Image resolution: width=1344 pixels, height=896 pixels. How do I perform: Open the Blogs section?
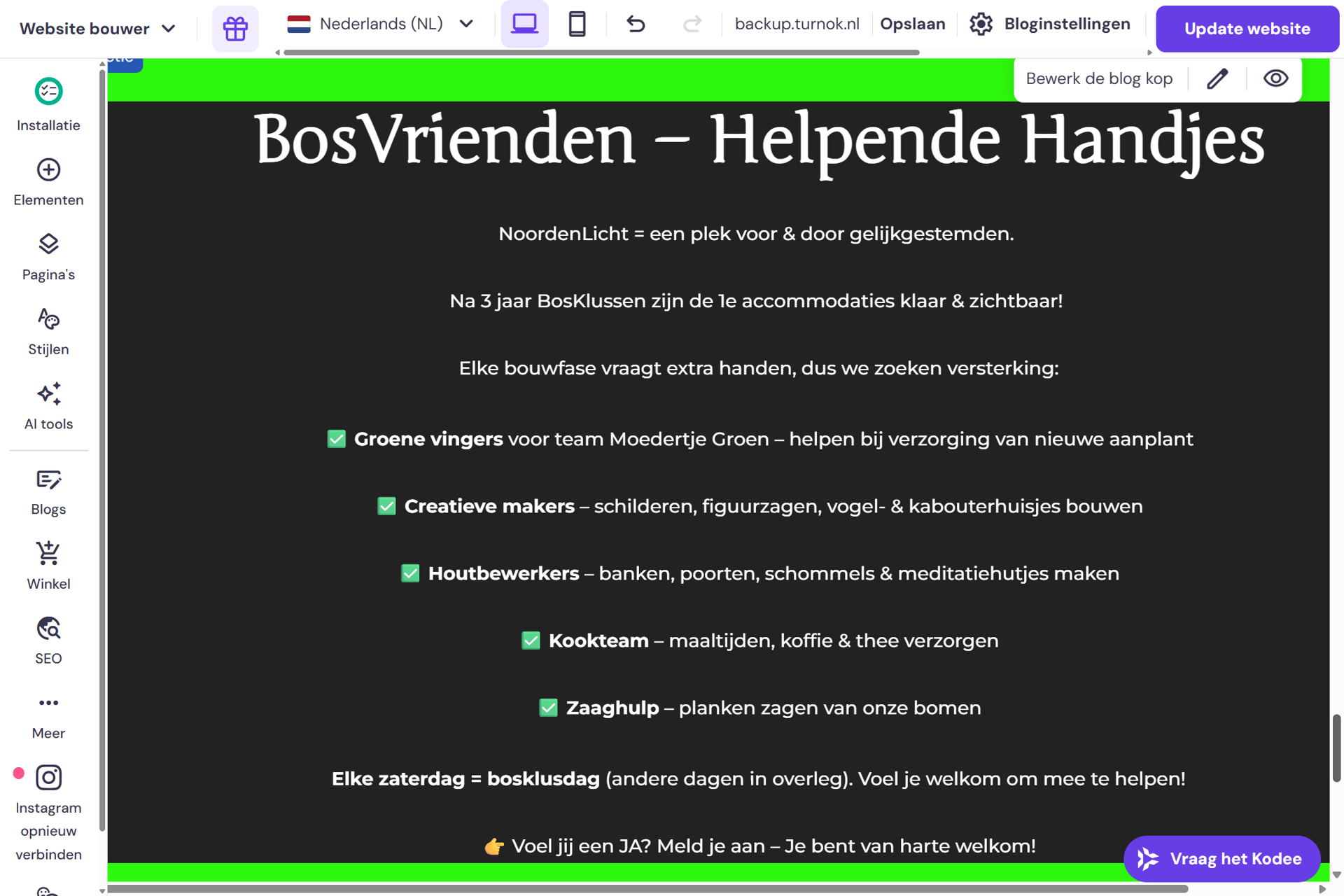48,480
